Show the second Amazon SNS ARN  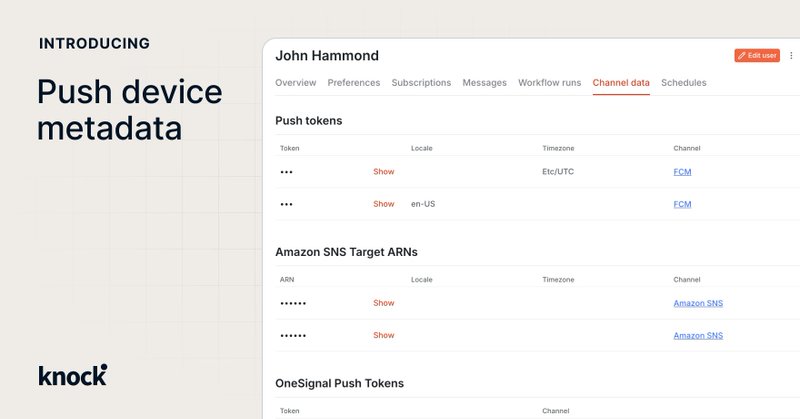pos(384,335)
